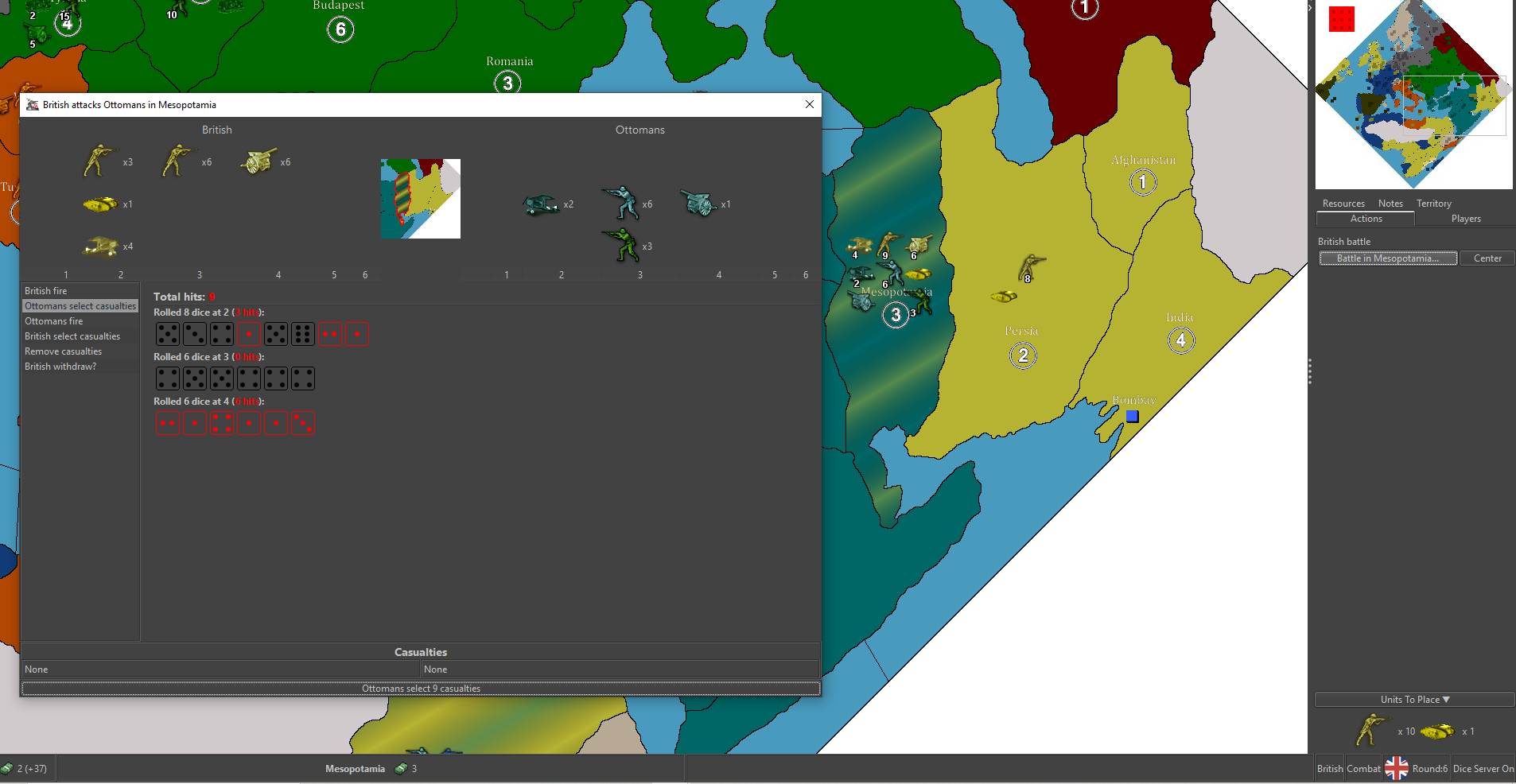Viewport: 1516px width, 784px height.
Task: Click the British tank unit in battle panel
Action: [x=99, y=204]
